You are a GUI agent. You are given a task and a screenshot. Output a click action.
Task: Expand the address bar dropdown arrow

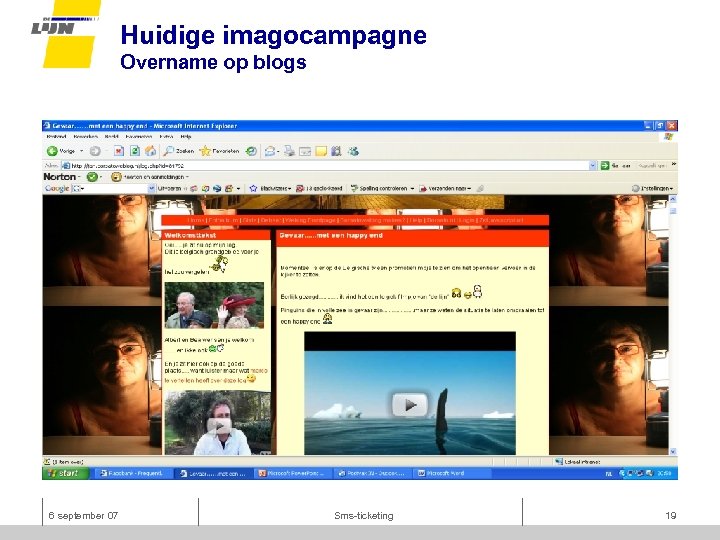(593, 166)
